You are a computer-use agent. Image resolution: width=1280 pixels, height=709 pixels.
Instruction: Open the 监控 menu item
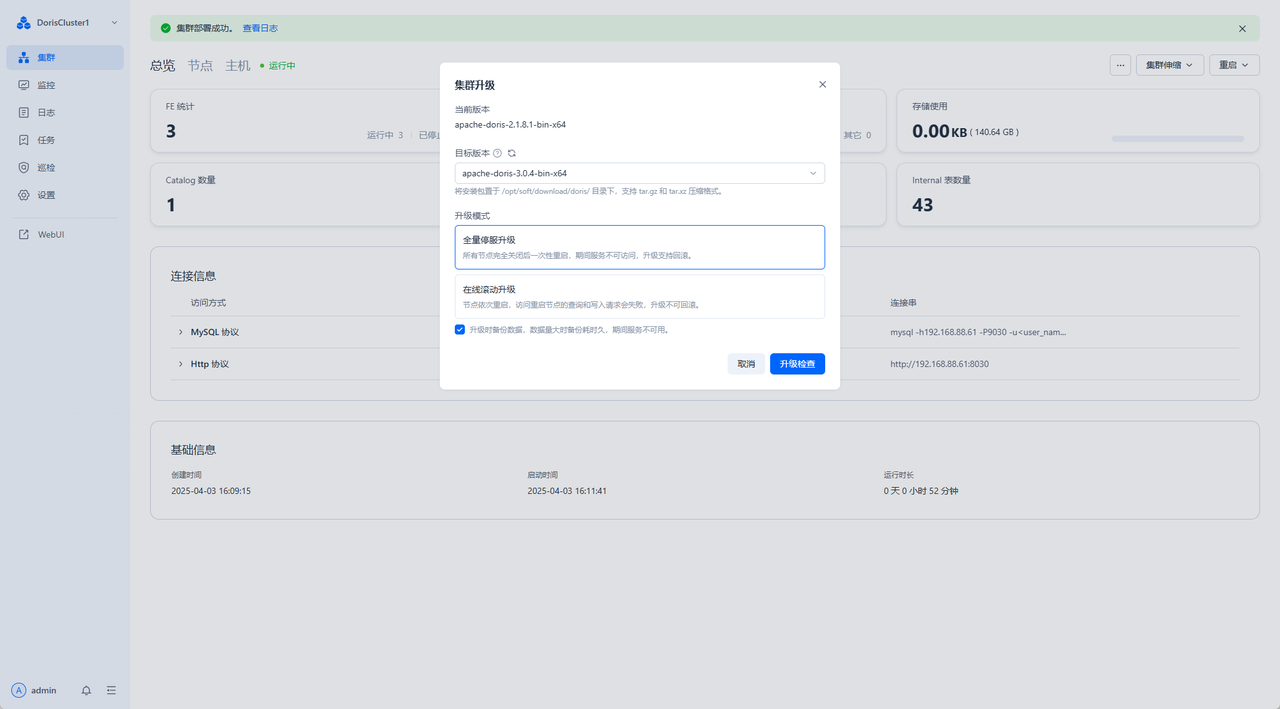click(65, 85)
